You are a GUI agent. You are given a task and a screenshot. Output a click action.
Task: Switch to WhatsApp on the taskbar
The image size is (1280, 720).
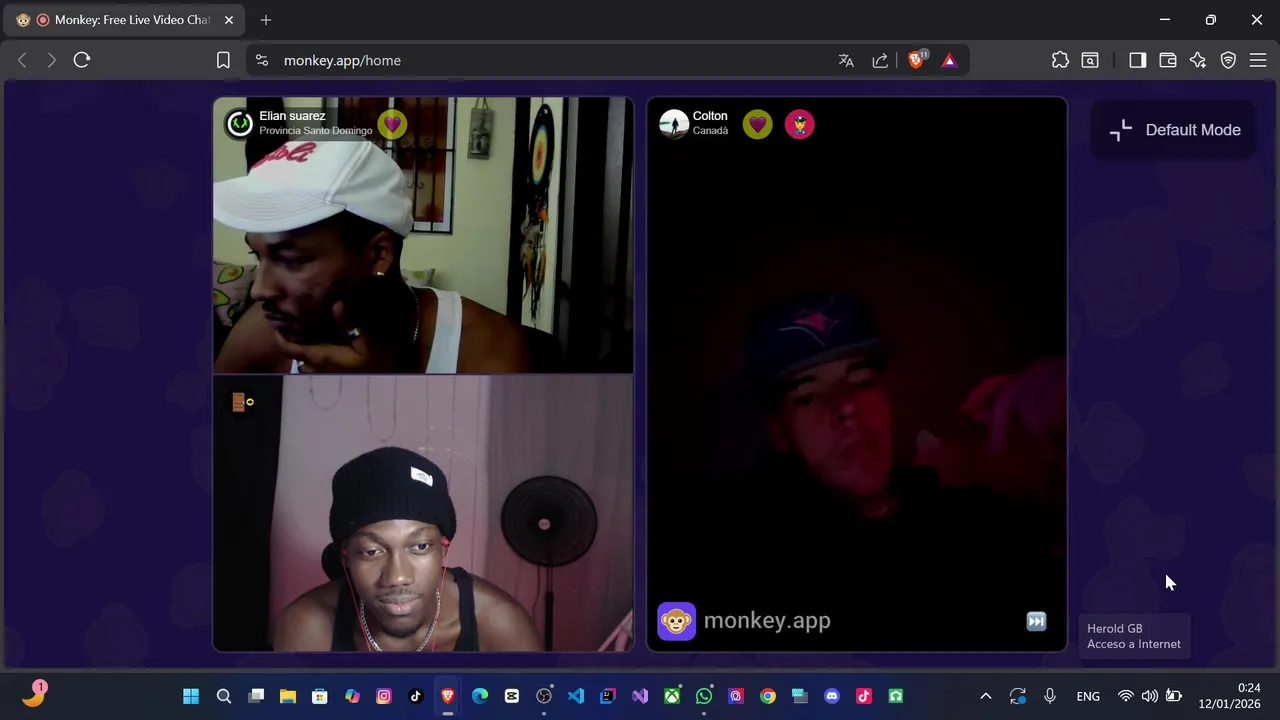(x=704, y=696)
